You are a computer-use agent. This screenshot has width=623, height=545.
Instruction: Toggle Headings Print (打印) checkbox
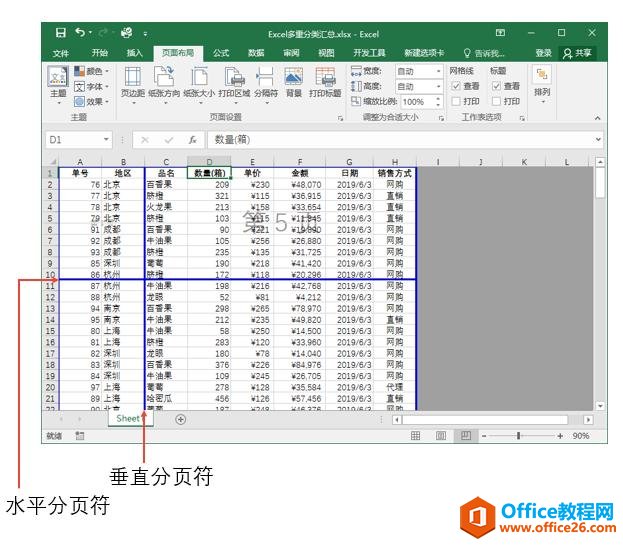tap(496, 101)
